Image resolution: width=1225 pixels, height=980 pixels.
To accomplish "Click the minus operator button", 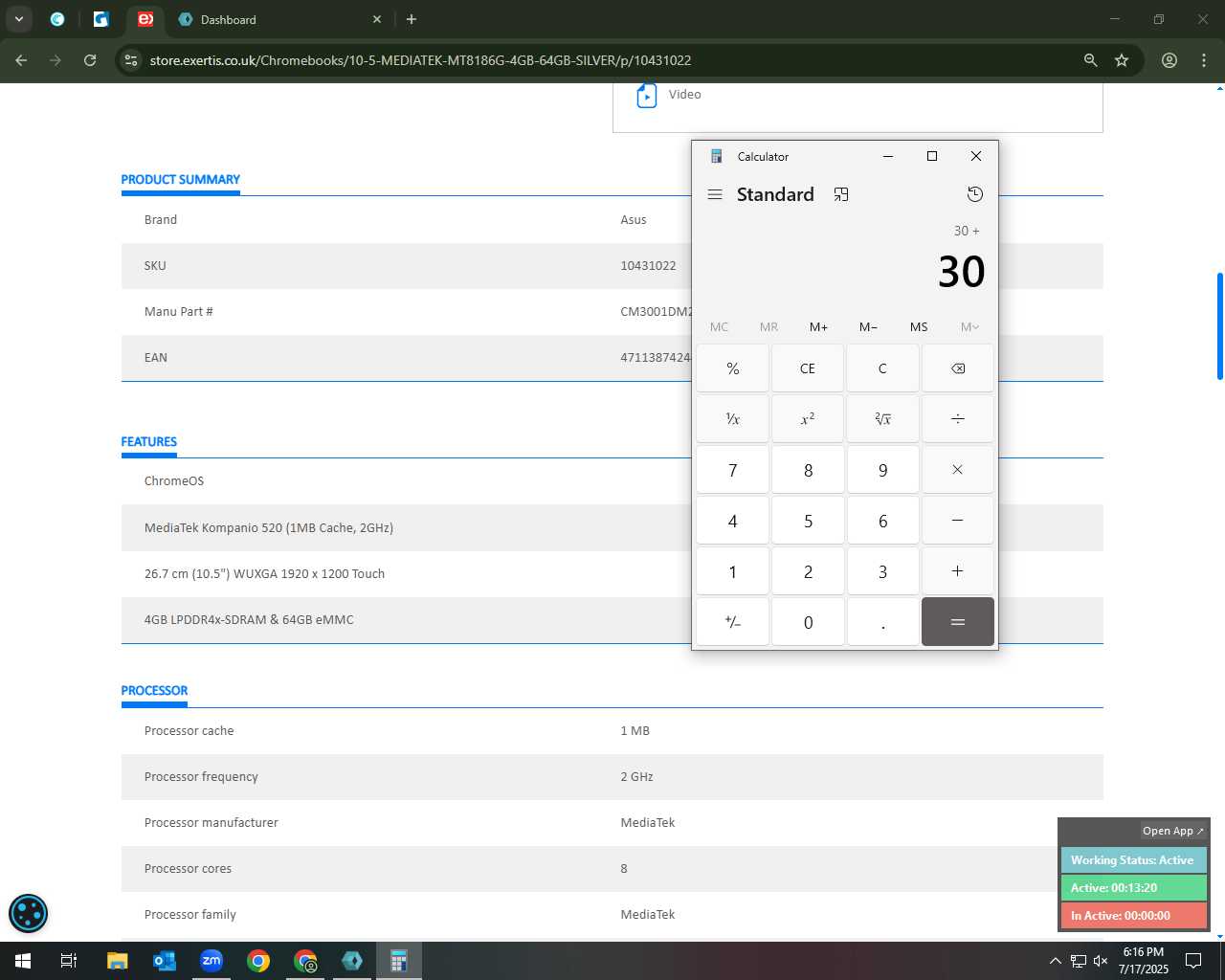I will pyautogui.click(x=958, y=521).
